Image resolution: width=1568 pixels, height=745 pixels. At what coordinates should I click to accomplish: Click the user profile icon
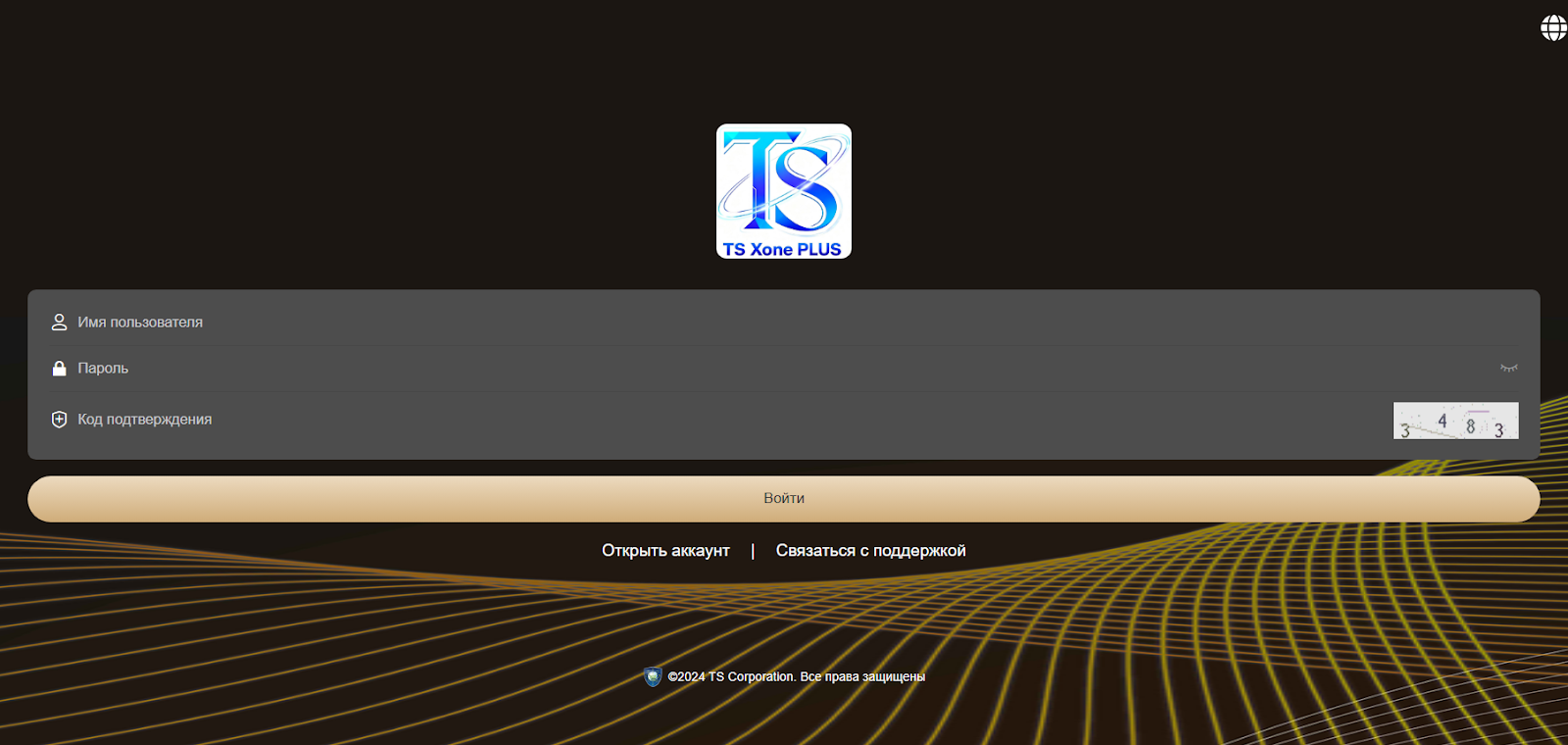(x=59, y=322)
